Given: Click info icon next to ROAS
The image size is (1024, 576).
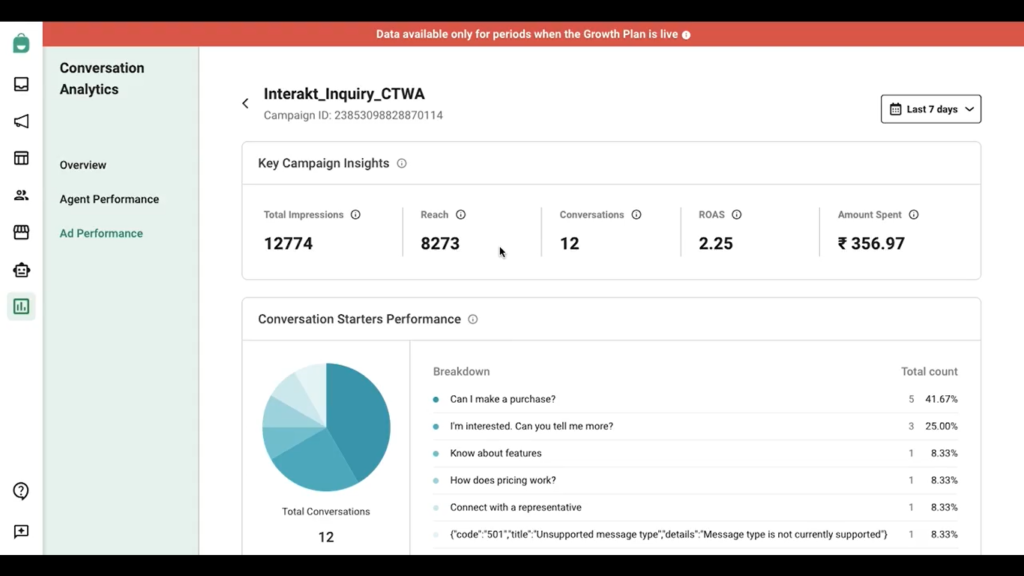Looking at the screenshot, I should tap(737, 215).
